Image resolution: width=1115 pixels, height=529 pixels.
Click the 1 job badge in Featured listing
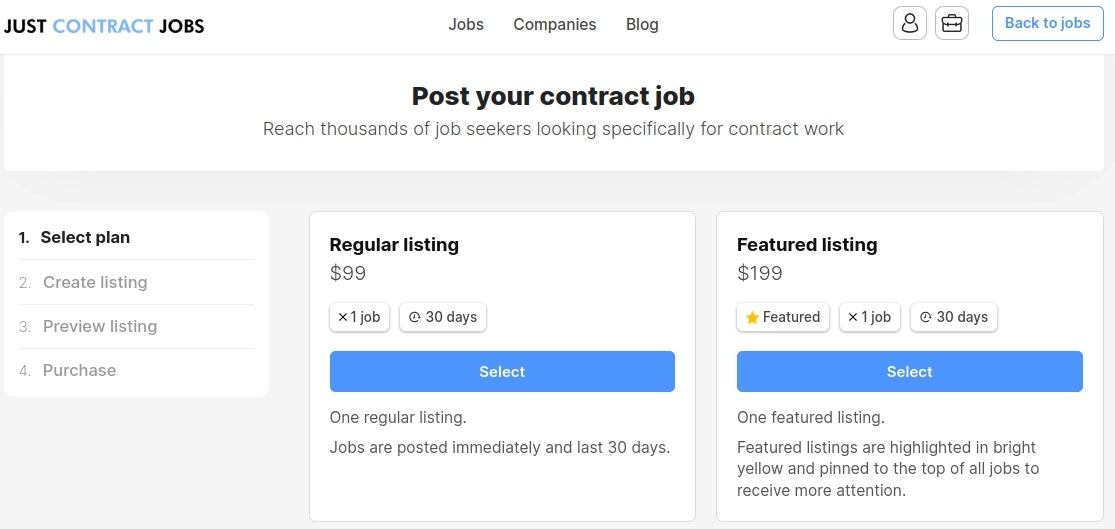pyautogui.click(x=870, y=317)
